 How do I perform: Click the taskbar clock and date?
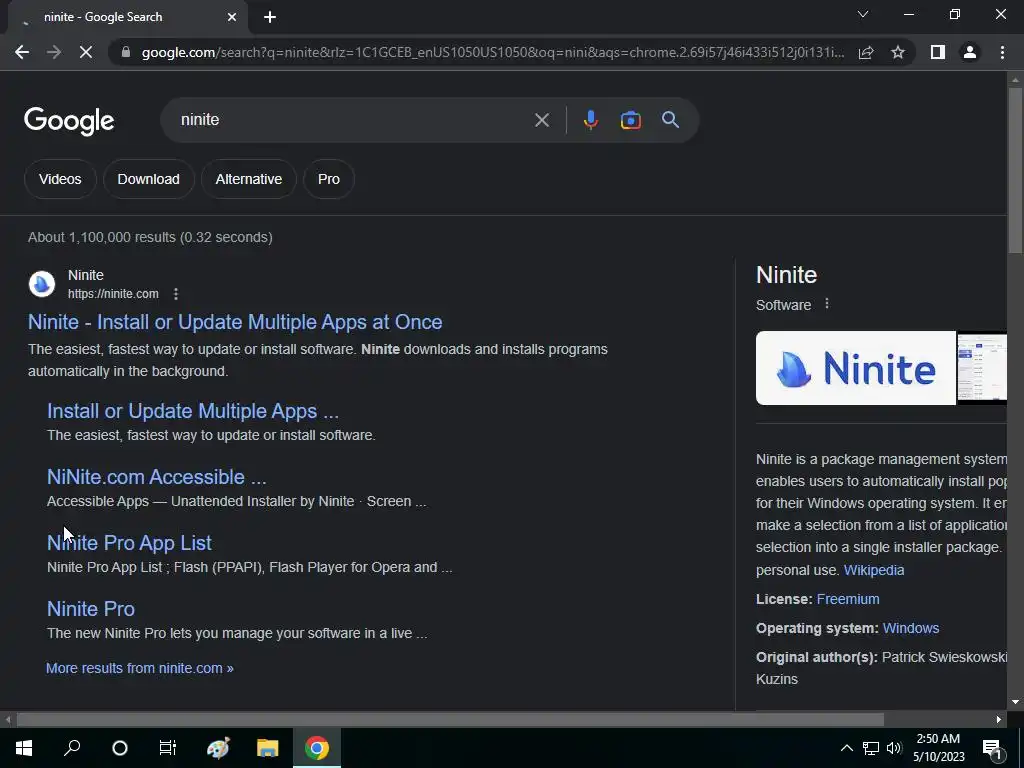[938, 748]
